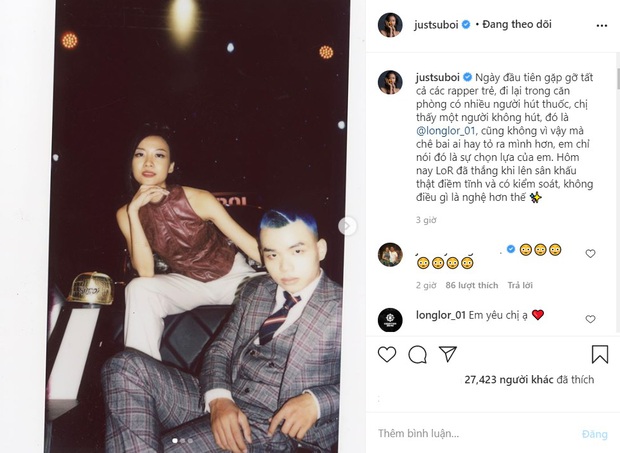Like the emoji comment with heart
The width and height of the screenshot is (620, 453).
(590, 254)
